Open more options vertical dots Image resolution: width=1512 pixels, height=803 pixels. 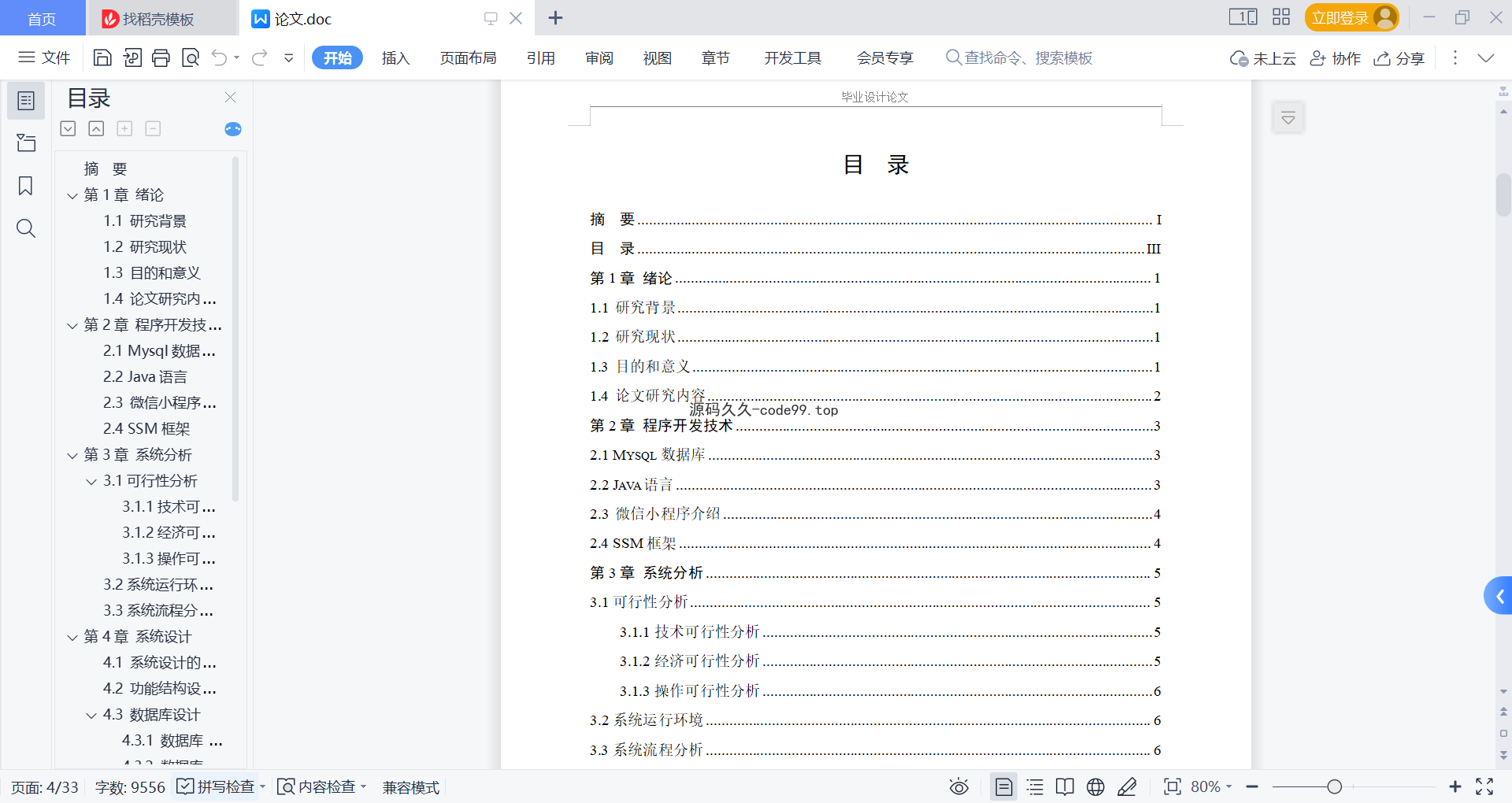[x=1455, y=57]
